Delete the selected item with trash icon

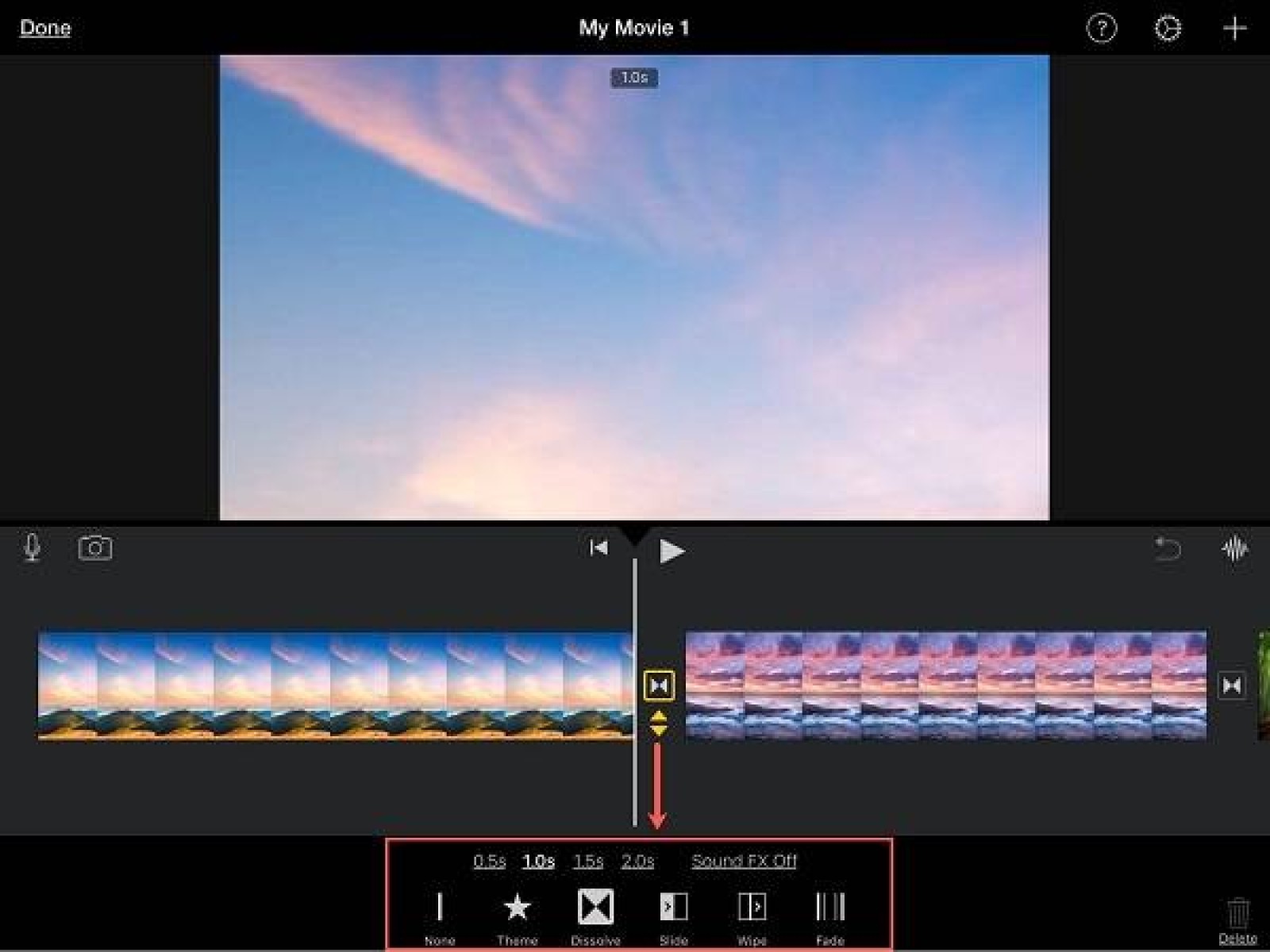[x=1238, y=920]
